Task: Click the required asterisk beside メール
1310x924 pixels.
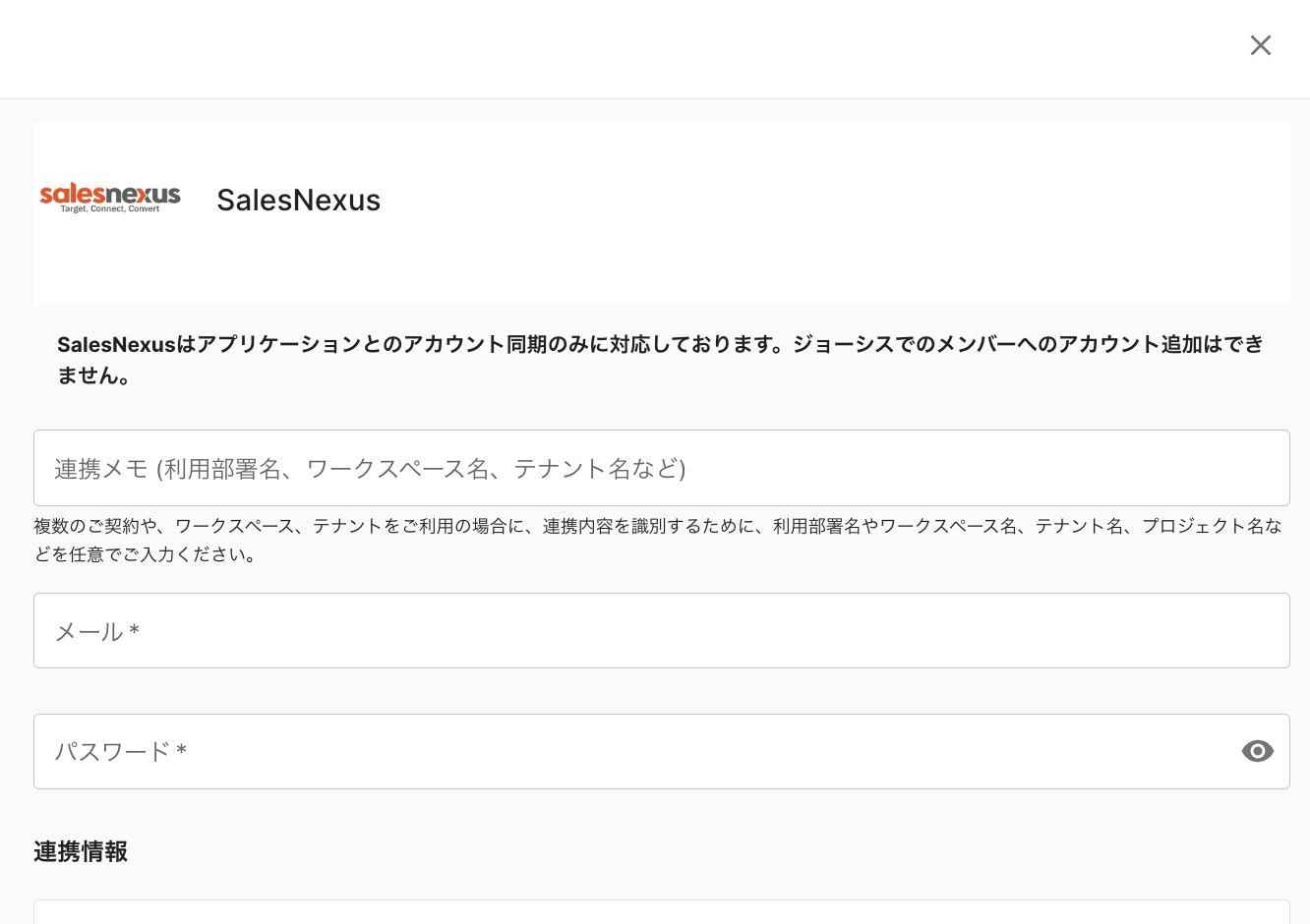Action: tap(135, 631)
